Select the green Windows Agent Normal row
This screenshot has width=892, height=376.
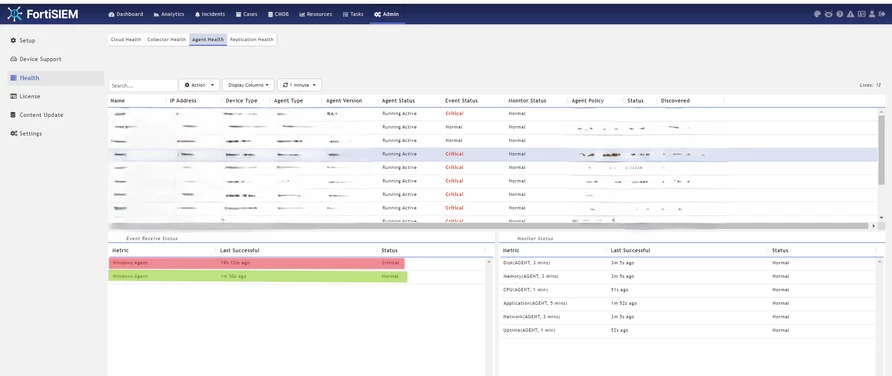pyautogui.click(x=258, y=276)
